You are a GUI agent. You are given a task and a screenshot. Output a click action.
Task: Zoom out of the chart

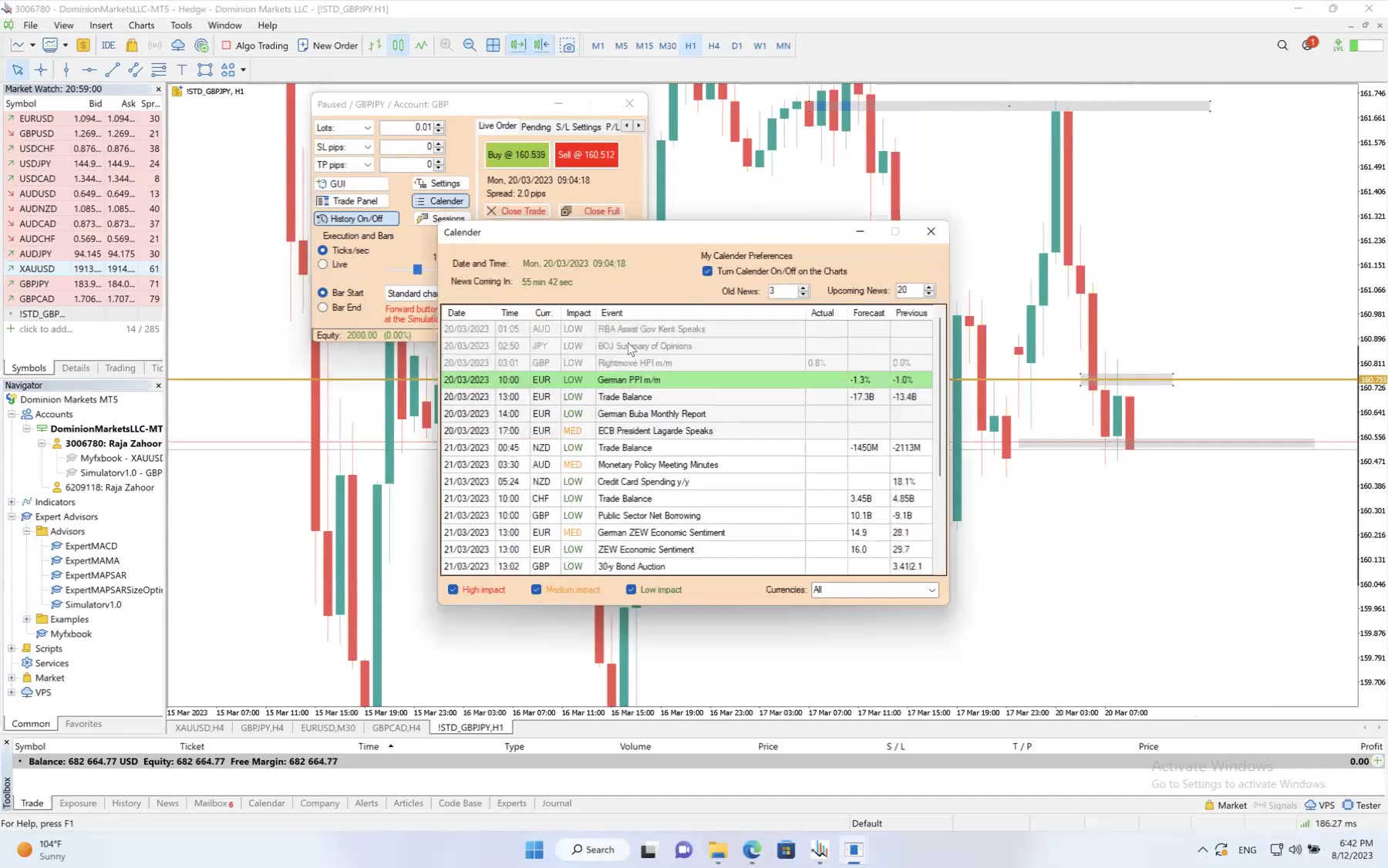point(470,45)
